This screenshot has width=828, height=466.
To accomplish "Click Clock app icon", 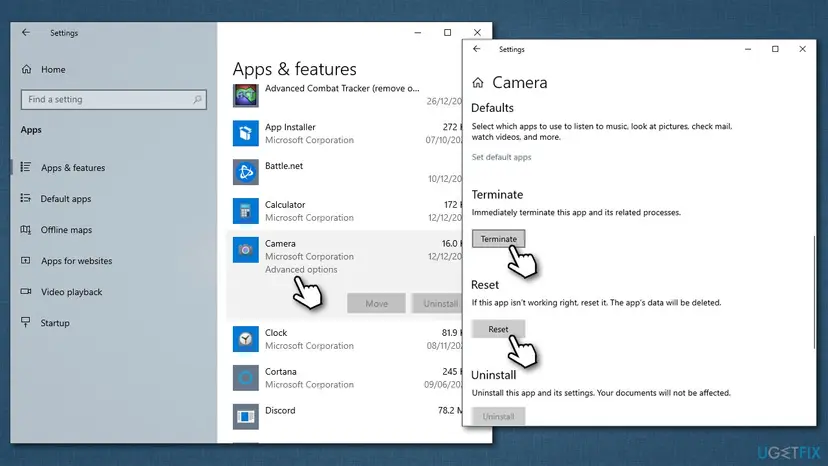I will 246,339.
